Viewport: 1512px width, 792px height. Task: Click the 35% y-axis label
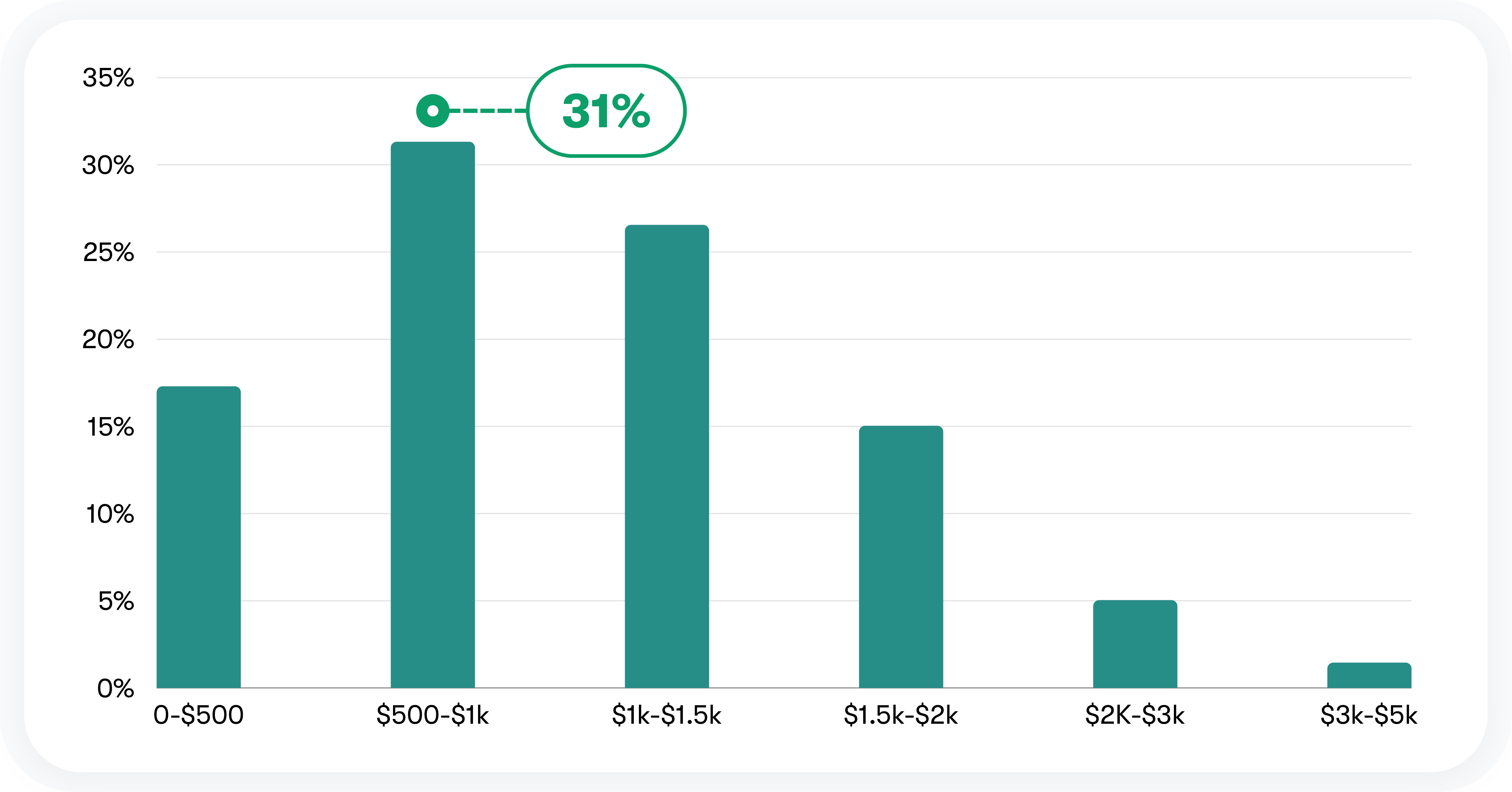pos(109,78)
